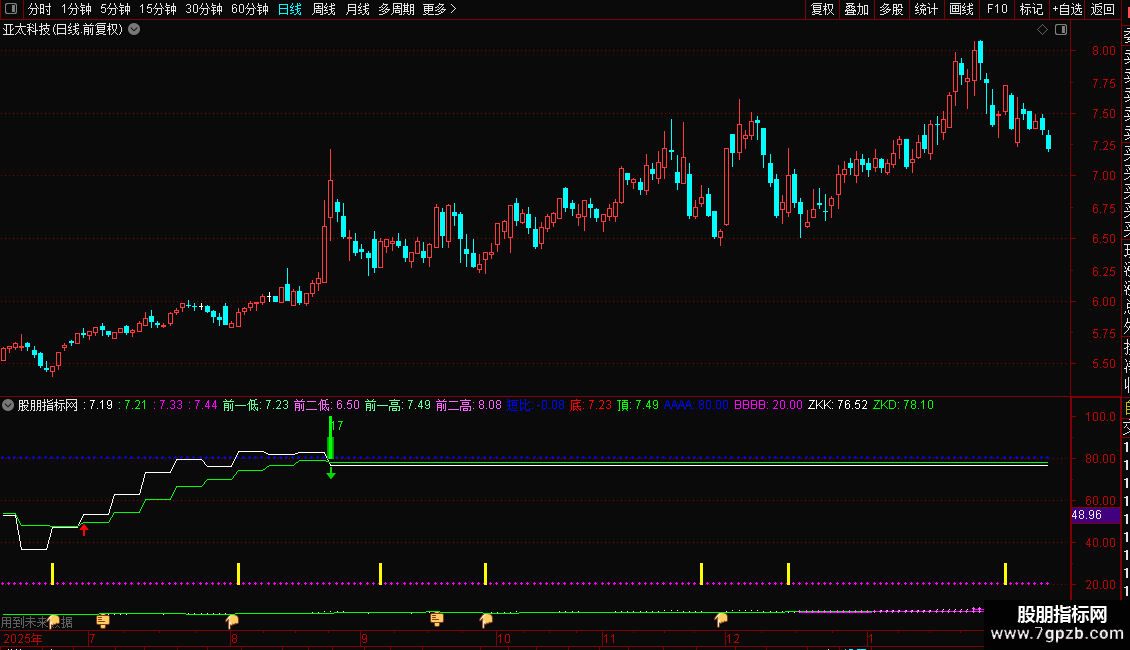The width and height of the screenshot is (1130, 650).
Task: Click the ZKD: 78.10 indicator value
Action: (x=903, y=405)
